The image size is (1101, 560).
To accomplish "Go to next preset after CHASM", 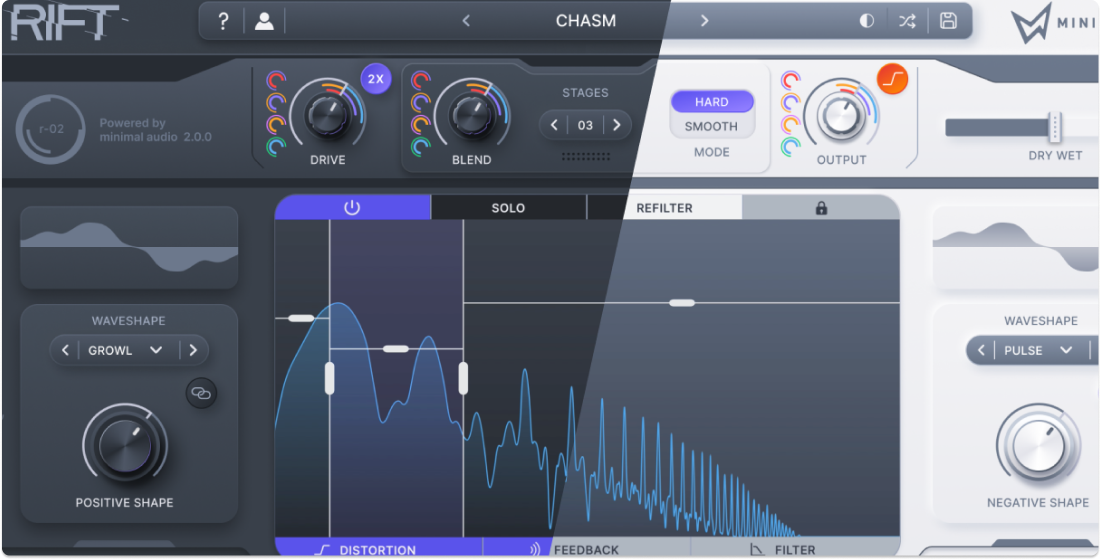I will [704, 21].
